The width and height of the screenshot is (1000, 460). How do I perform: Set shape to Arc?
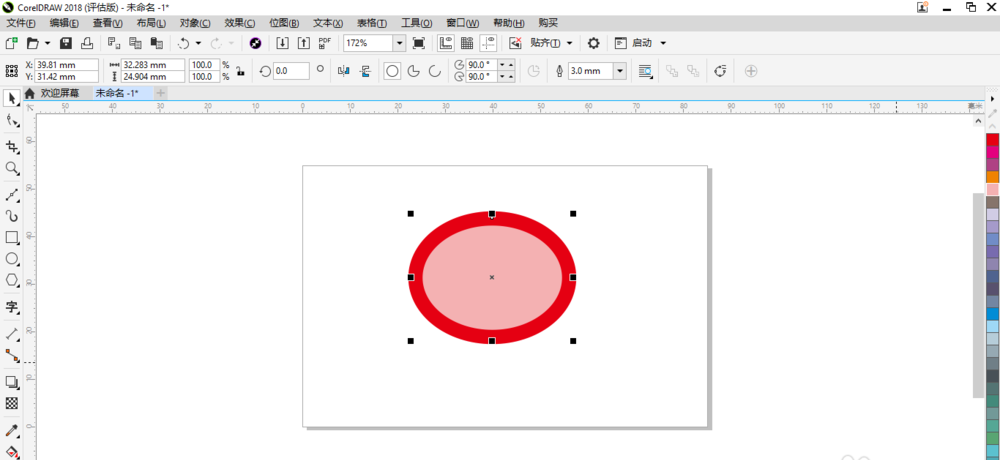pyautogui.click(x=435, y=71)
